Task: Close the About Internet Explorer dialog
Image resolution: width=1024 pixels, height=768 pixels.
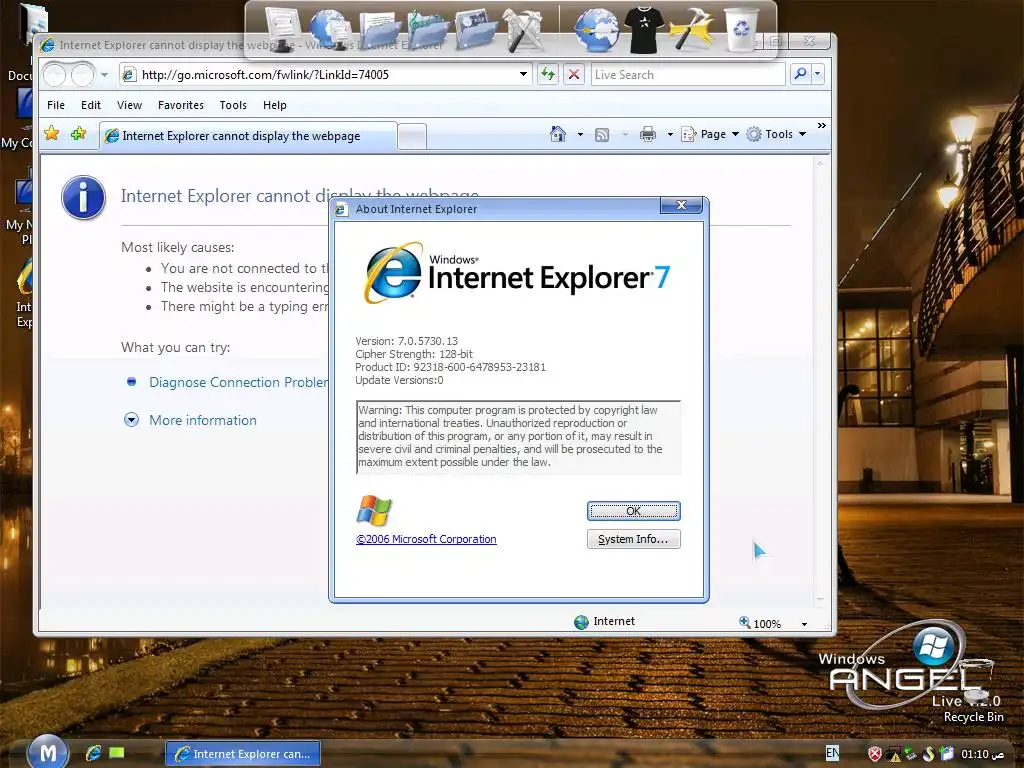Action: (681, 205)
